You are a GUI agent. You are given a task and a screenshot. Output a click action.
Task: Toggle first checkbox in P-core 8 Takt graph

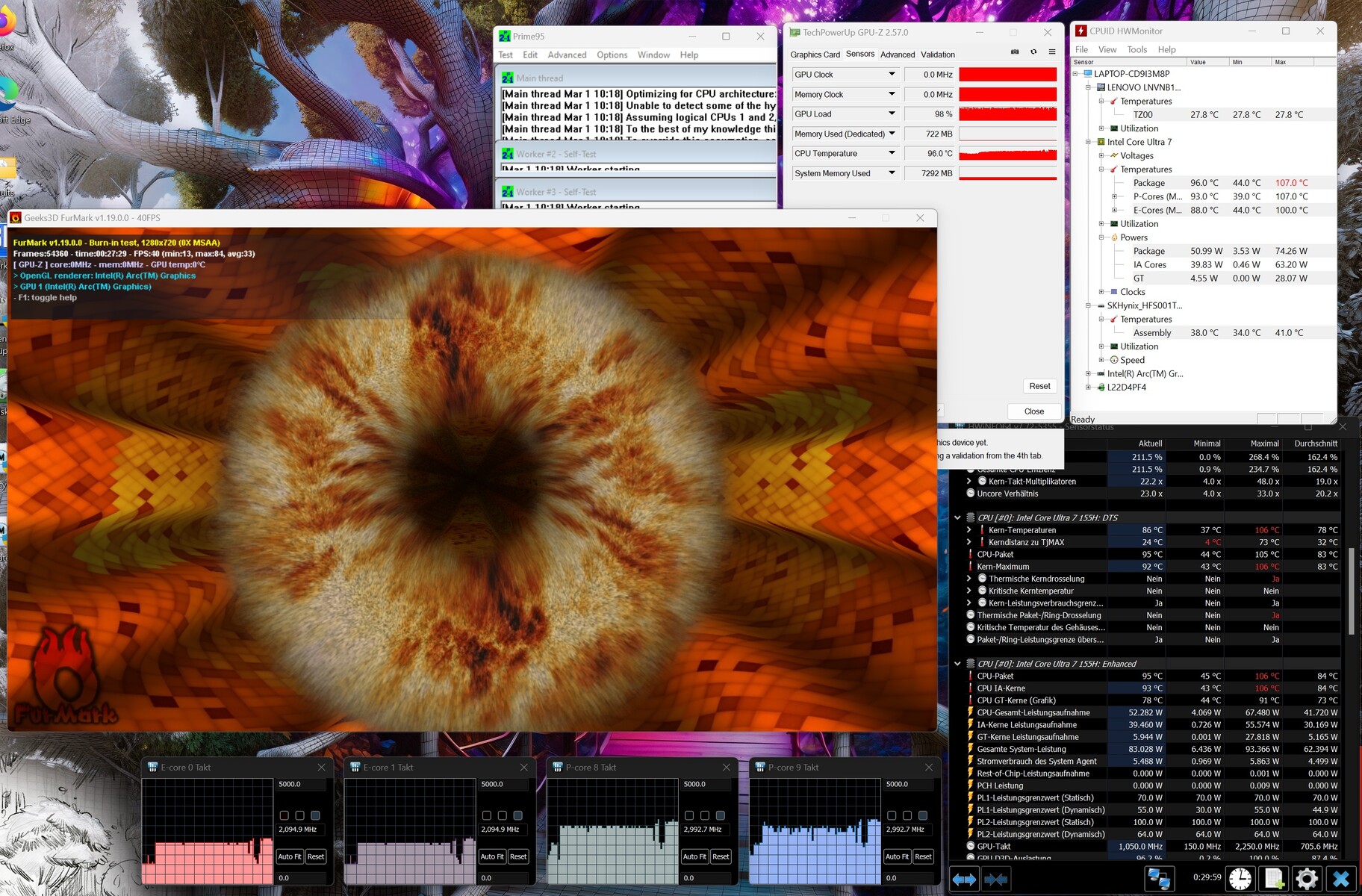(x=689, y=815)
